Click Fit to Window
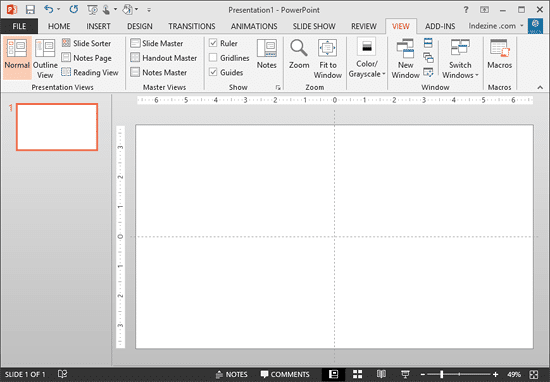 [328, 59]
